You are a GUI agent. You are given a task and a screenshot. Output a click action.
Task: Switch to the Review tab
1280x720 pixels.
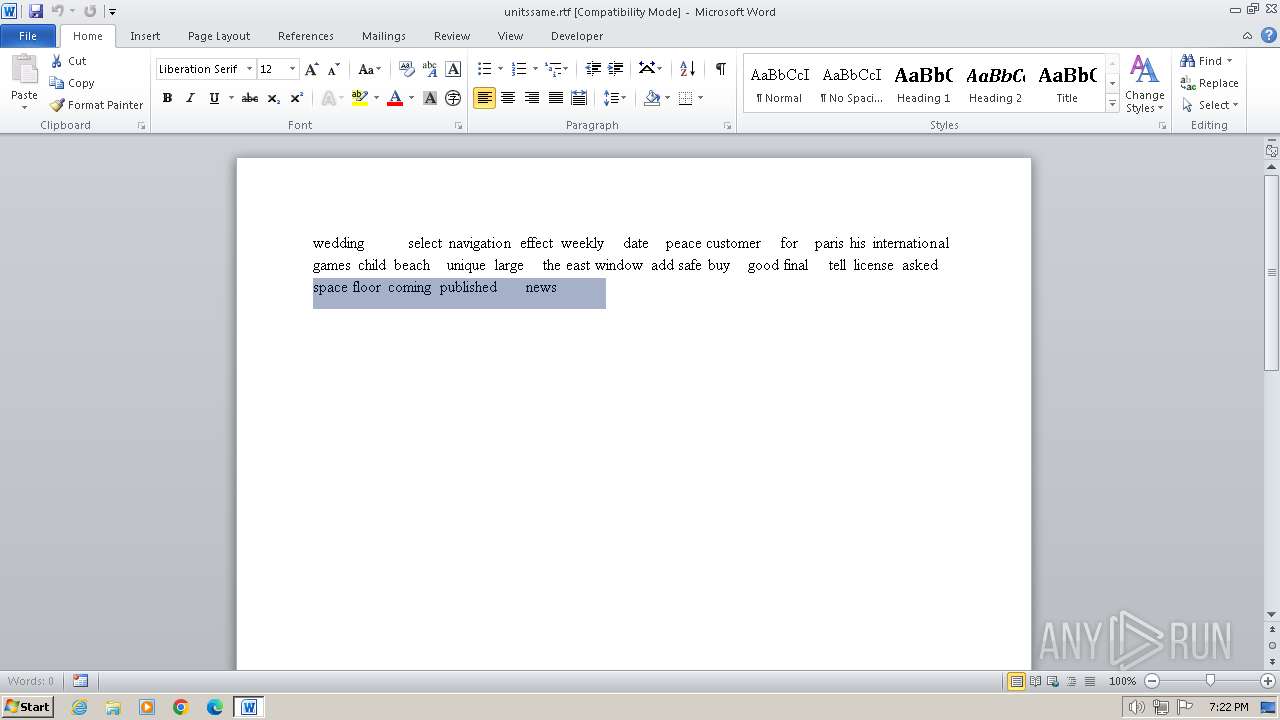[452, 35]
